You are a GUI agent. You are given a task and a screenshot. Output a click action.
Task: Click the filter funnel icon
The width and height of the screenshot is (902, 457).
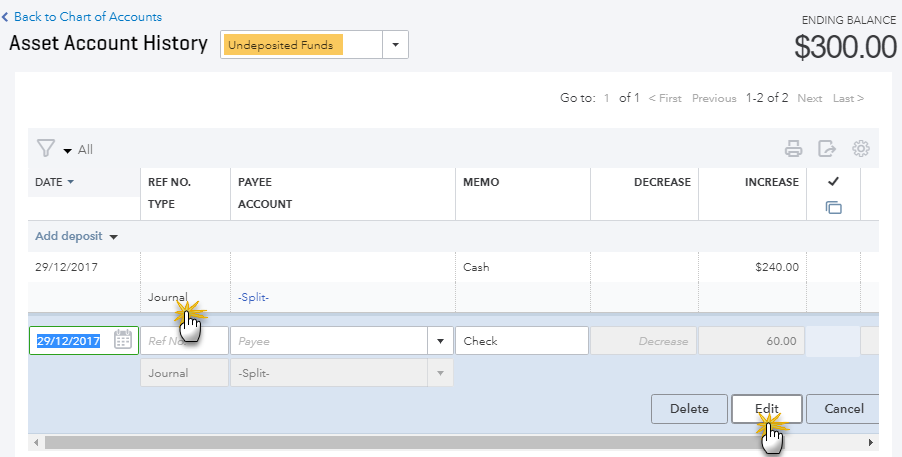tap(46, 149)
